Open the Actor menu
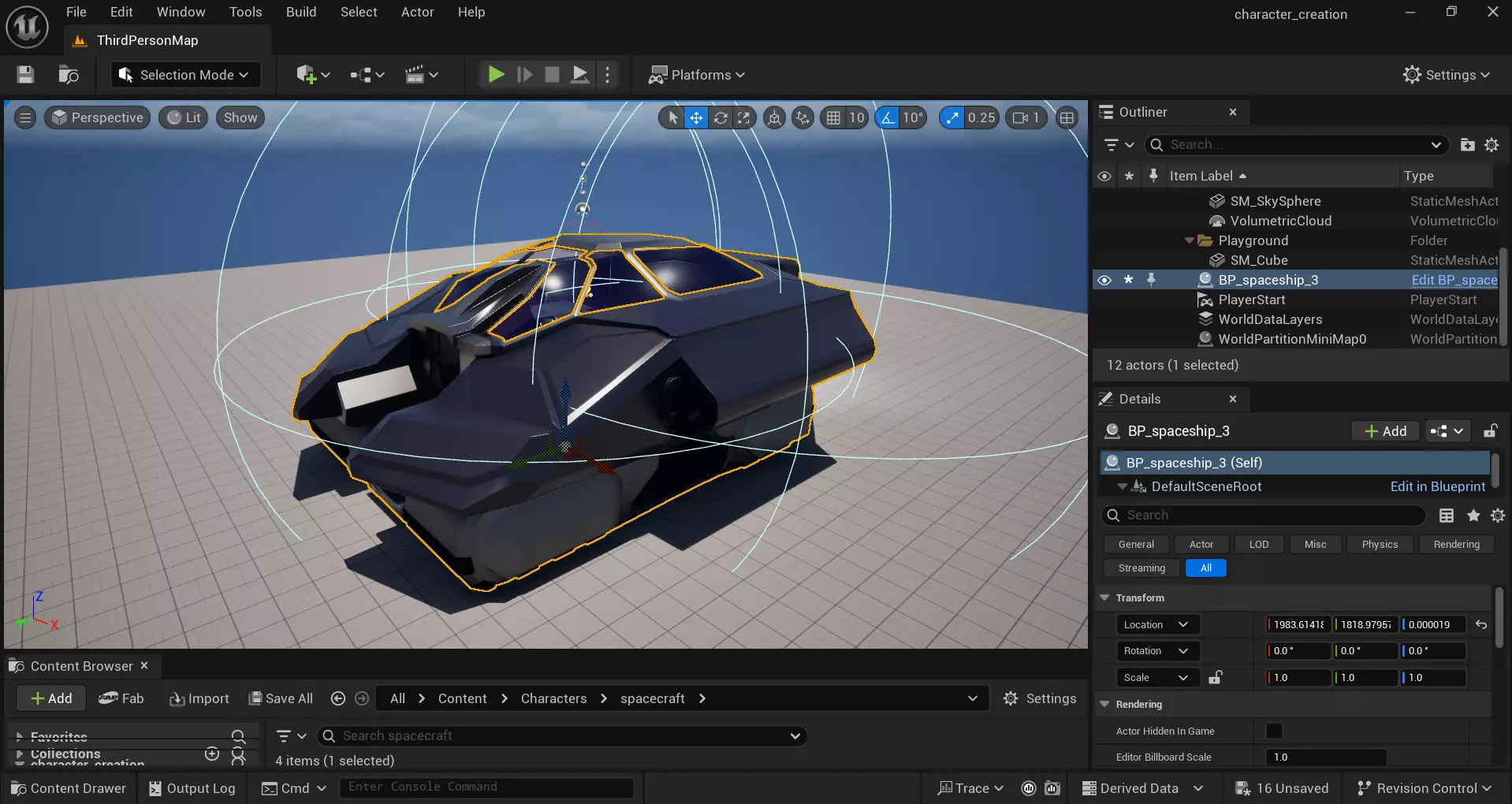The image size is (1512, 804). [418, 12]
